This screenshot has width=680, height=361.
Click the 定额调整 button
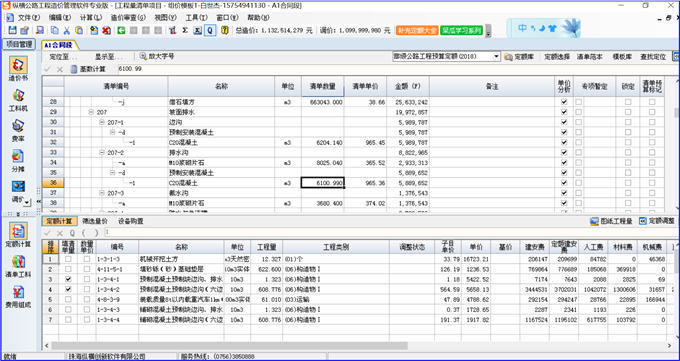[x=657, y=221]
